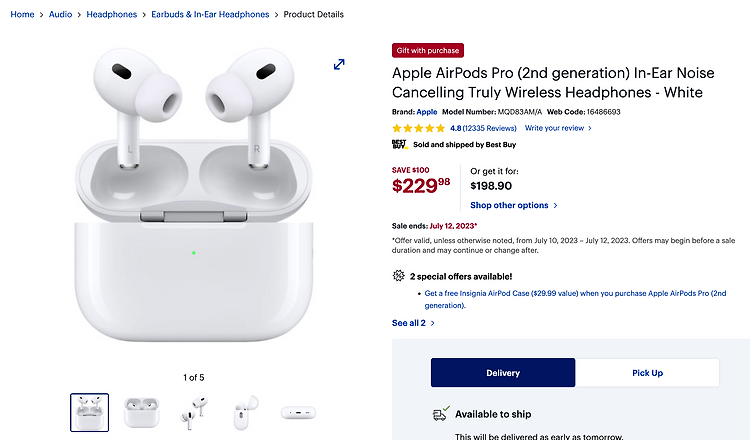Open Shop other options
This screenshot has width=750, height=440.
click(514, 205)
